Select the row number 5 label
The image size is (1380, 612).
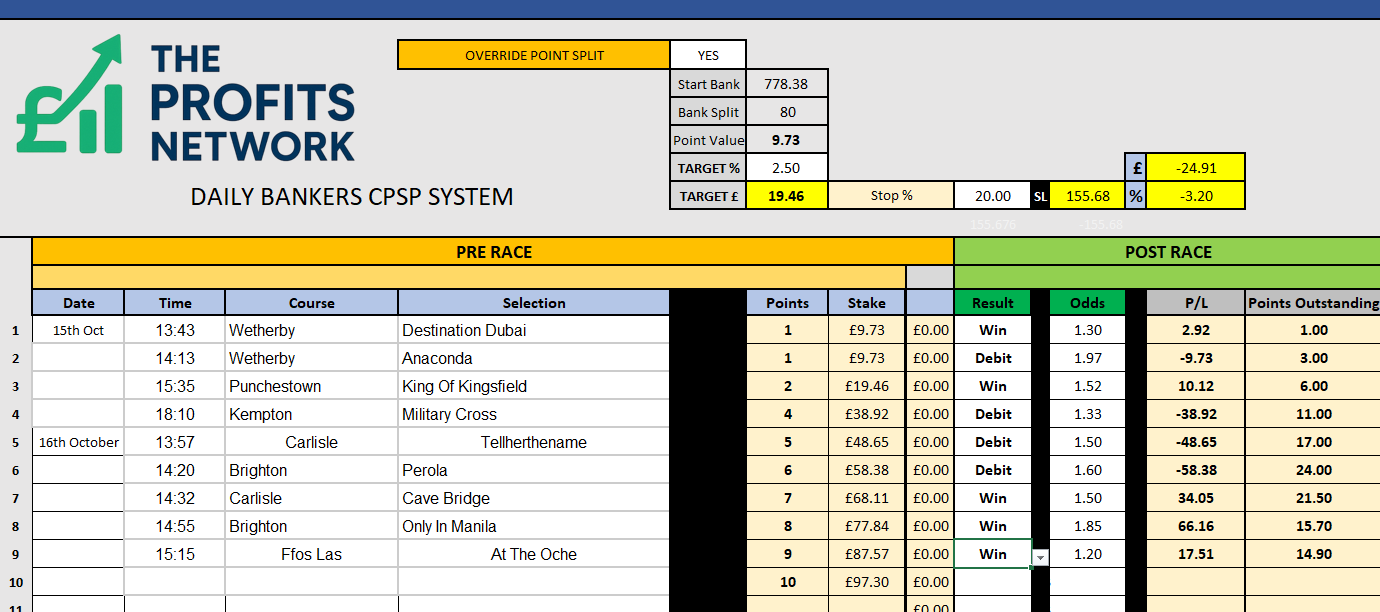[x=15, y=442]
